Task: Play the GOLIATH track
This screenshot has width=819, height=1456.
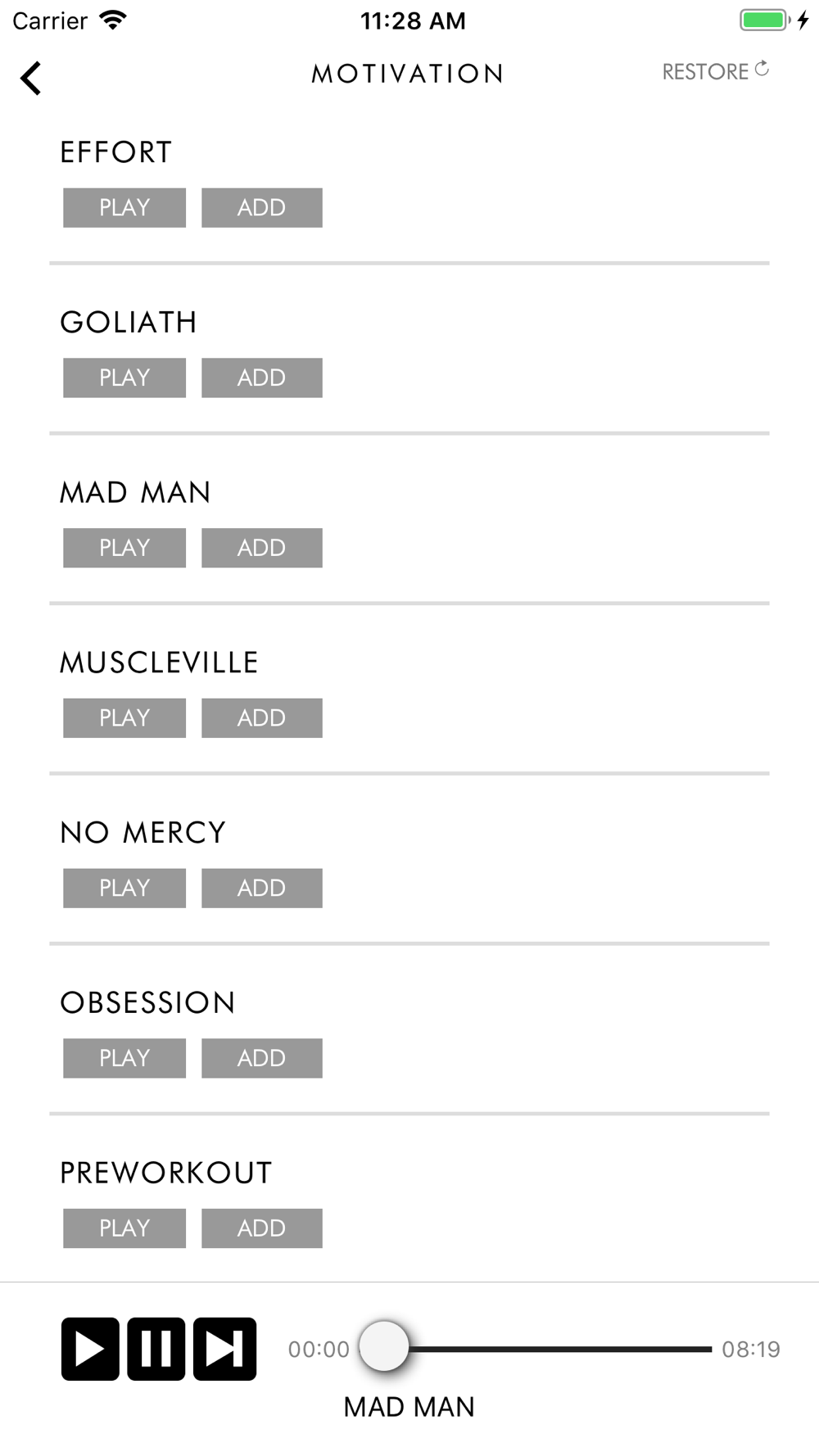Action: point(124,378)
